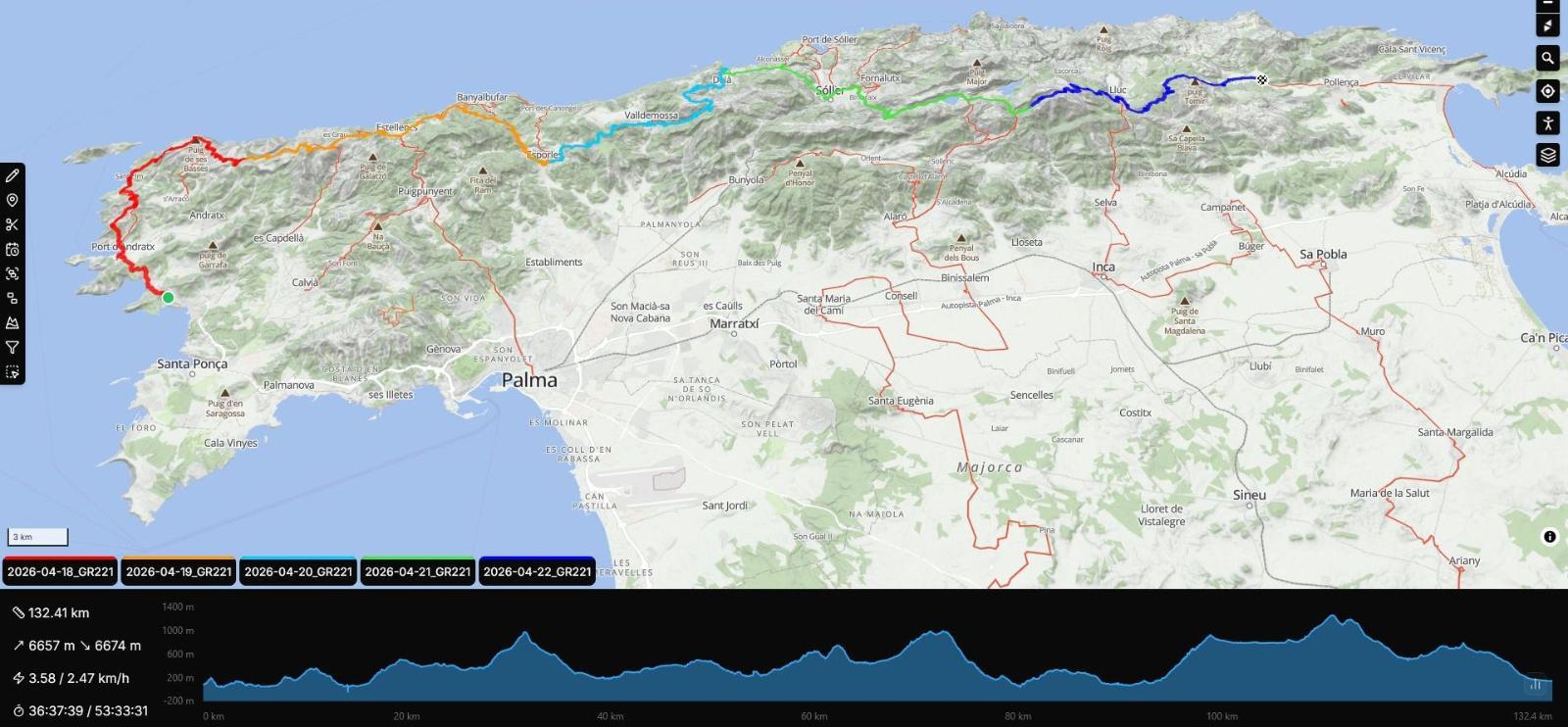Reset map bearing with the compass button
This screenshot has height=727, width=1568.
click(x=1547, y=25)
